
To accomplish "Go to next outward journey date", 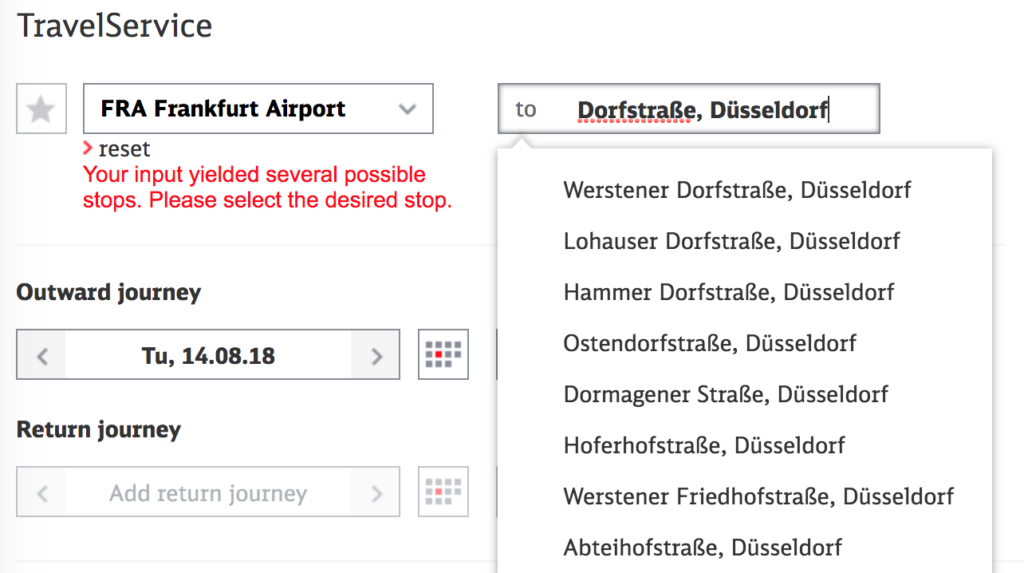I will click(376, 355).
